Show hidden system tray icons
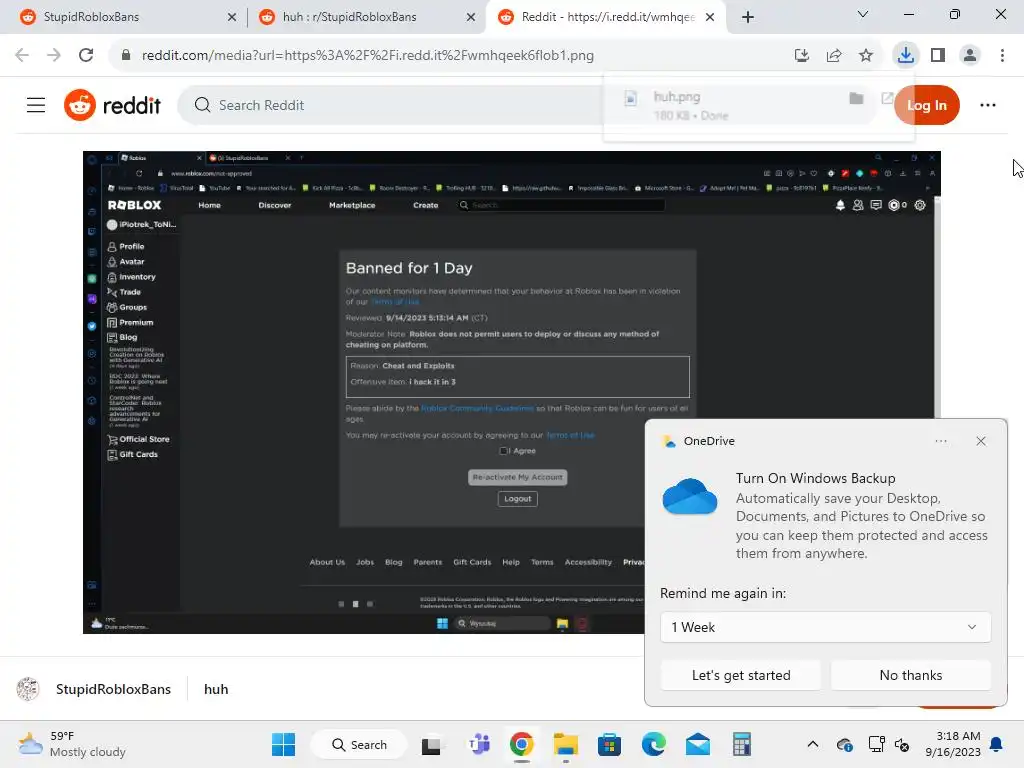The image size is (1024, 768). [812, 744]
